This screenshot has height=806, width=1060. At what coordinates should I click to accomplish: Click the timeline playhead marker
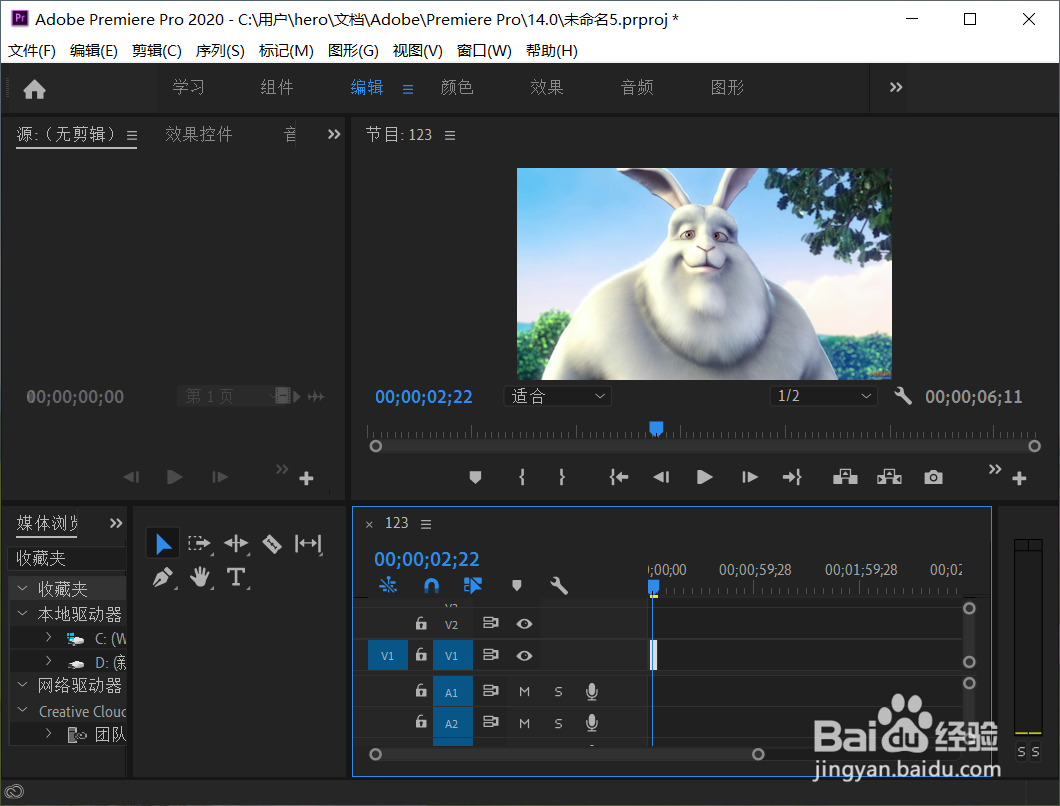pyautogui.click(x=653, y=587)
